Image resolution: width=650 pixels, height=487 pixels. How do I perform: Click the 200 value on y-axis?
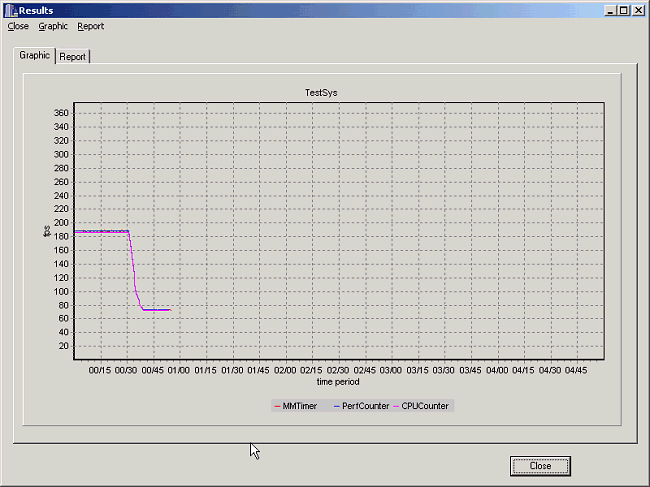pyautogui.click(x=61, y=223)
